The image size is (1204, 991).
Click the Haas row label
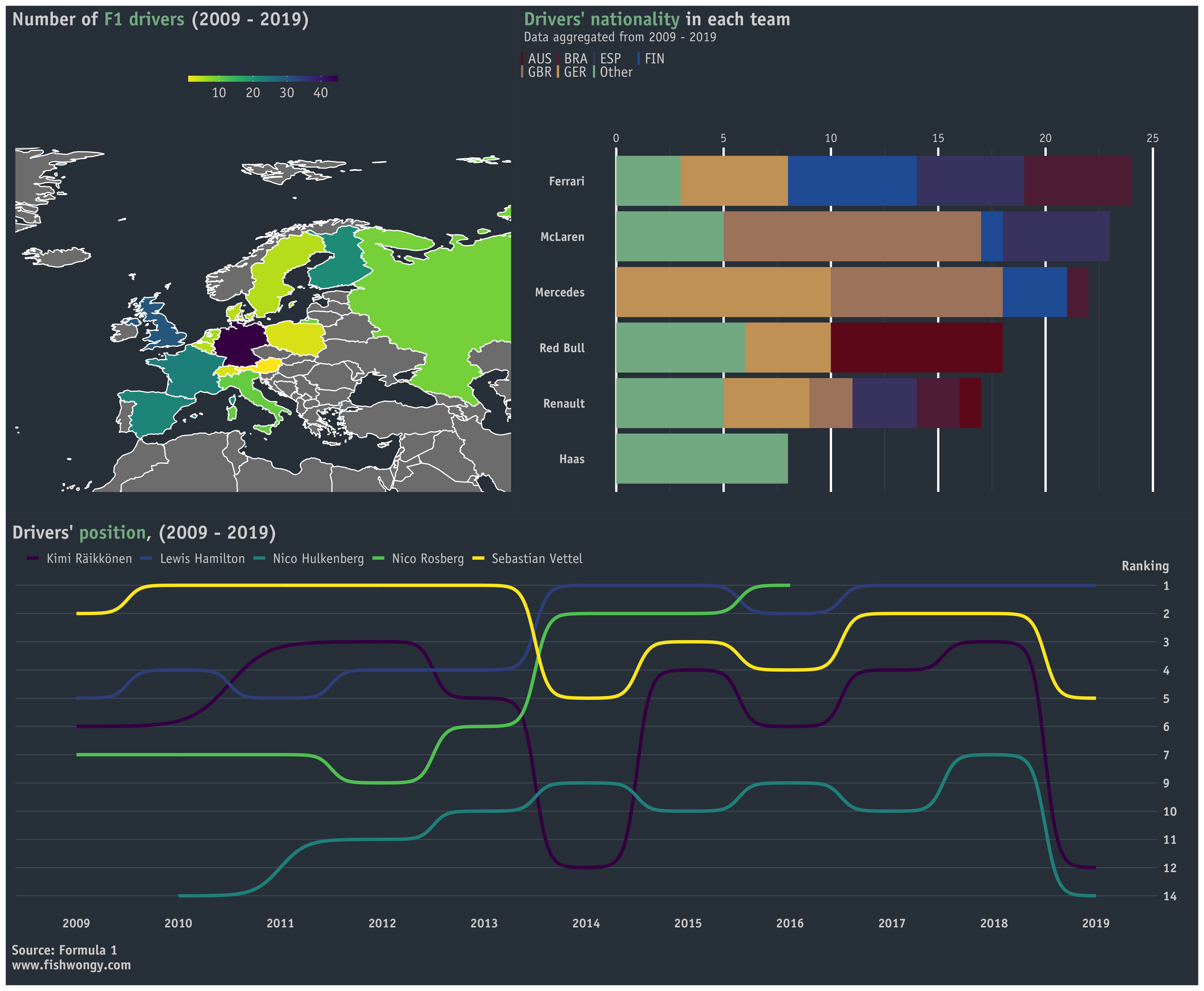(x=572, y=459)
